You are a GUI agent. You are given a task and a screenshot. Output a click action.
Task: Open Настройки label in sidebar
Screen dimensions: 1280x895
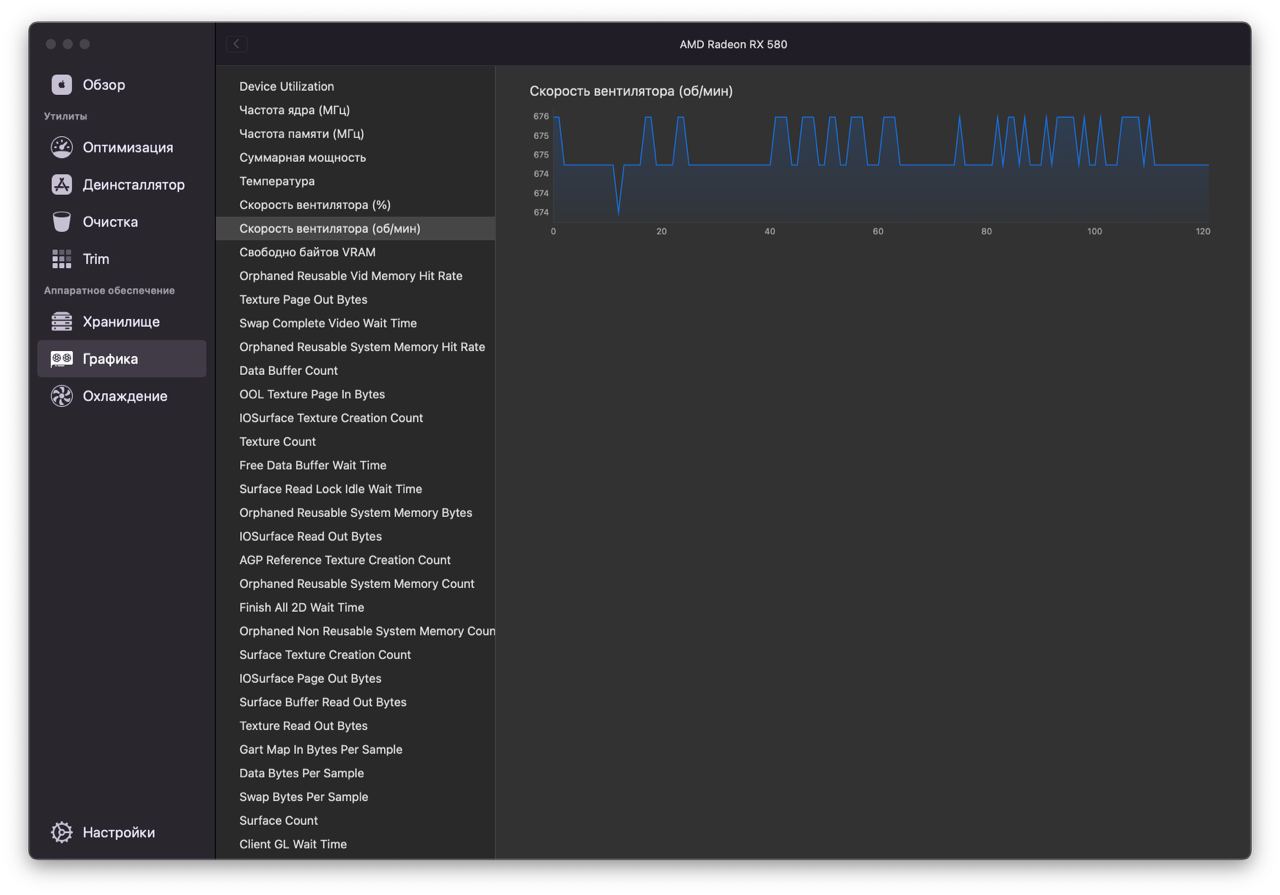pos(119,832)
